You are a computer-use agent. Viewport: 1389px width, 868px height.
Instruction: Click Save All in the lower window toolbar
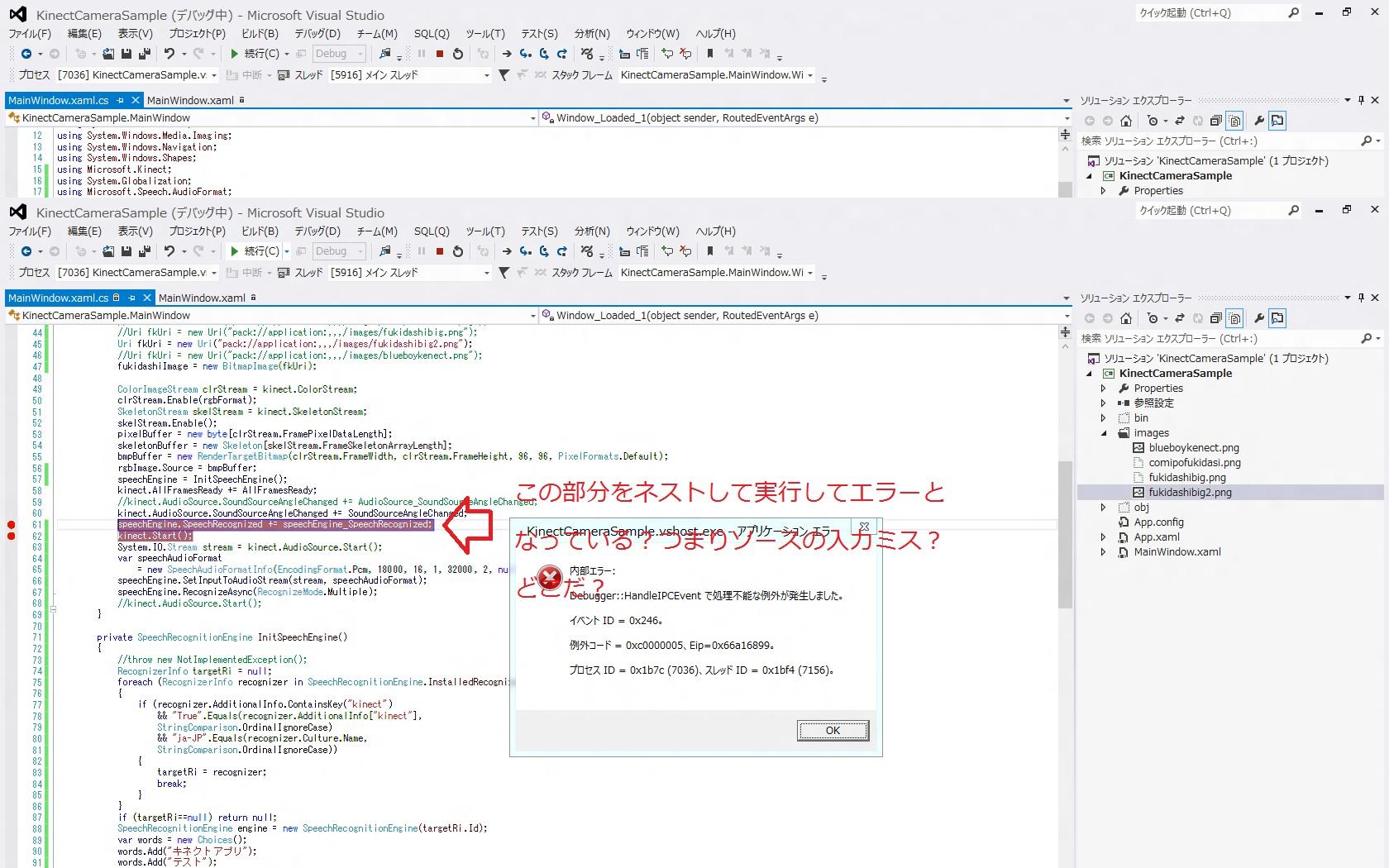pos(145,251)
